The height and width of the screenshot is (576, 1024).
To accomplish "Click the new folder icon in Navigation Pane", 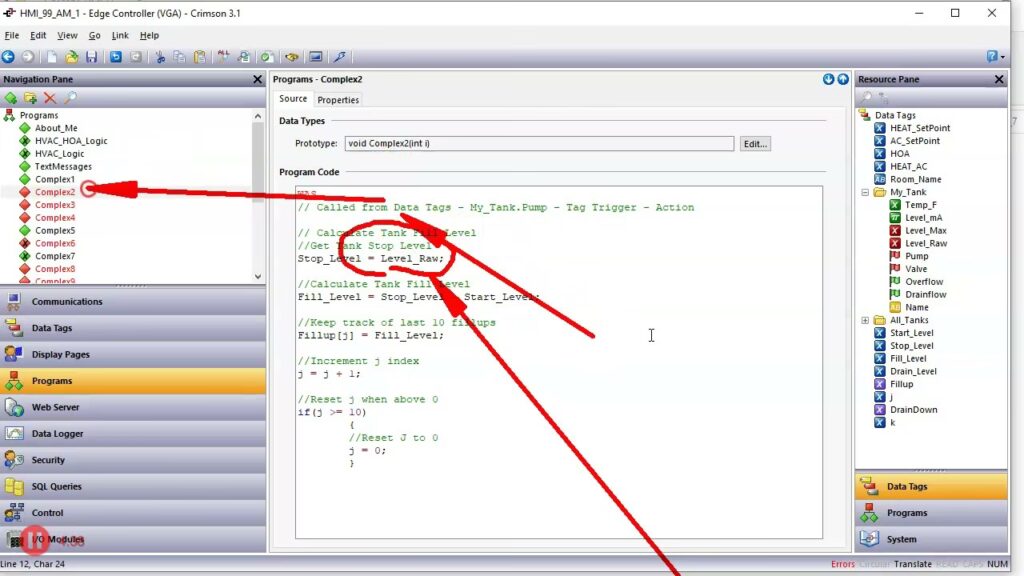I will [x=30, y=98].
